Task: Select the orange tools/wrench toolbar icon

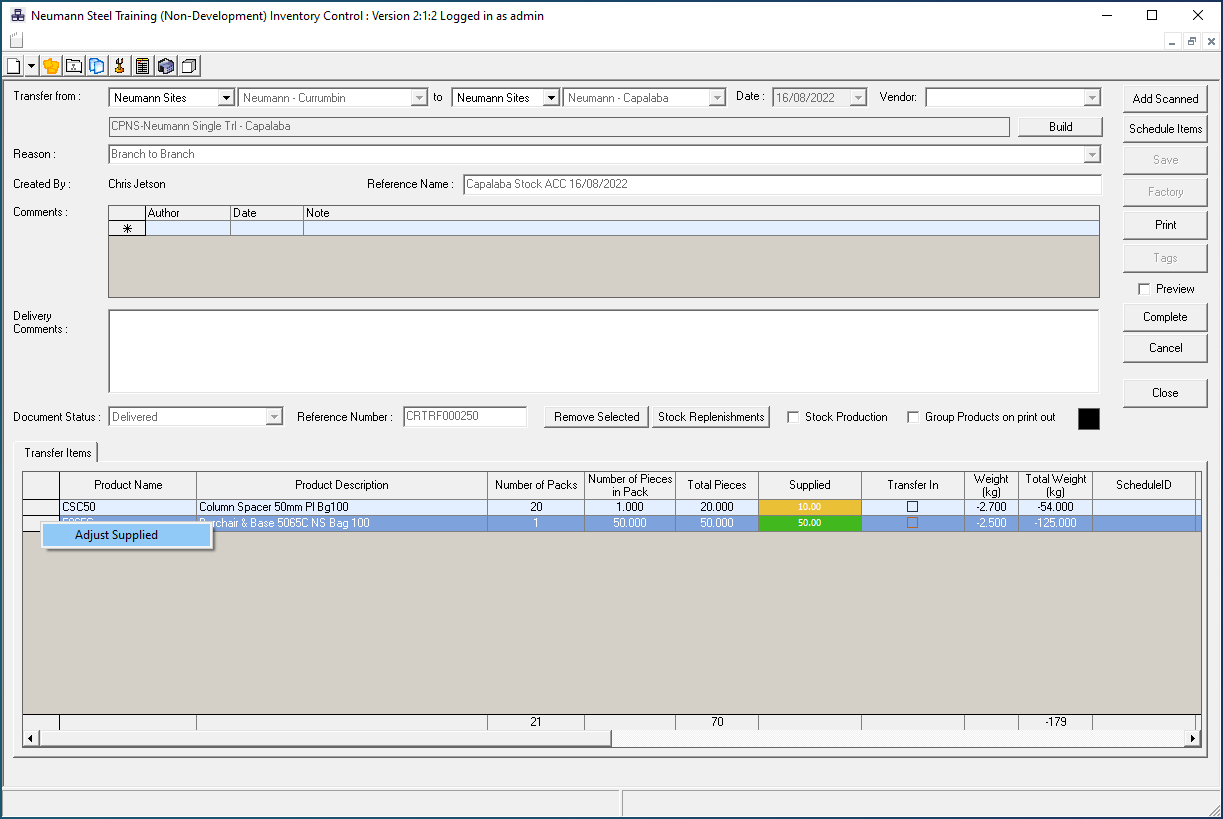Action: [x=119, y=66]
